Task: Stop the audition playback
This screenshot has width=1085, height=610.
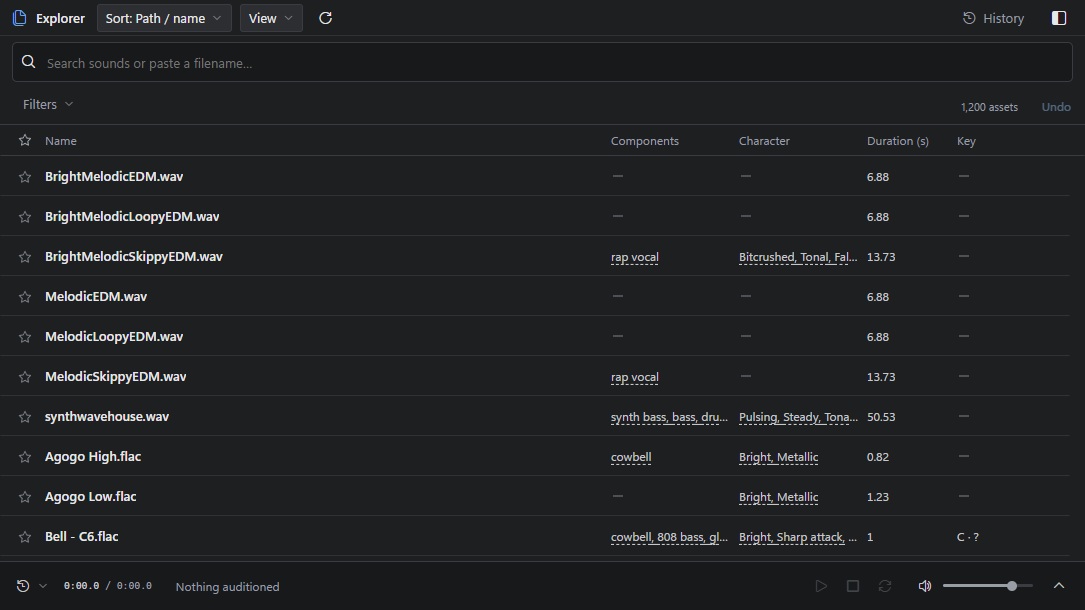Action: pos(852,586)
